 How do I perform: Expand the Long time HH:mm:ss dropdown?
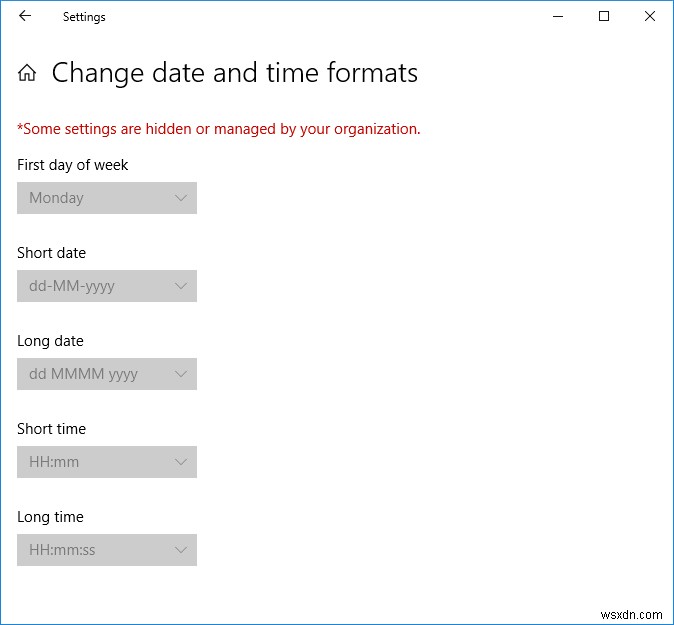point(107,550)
